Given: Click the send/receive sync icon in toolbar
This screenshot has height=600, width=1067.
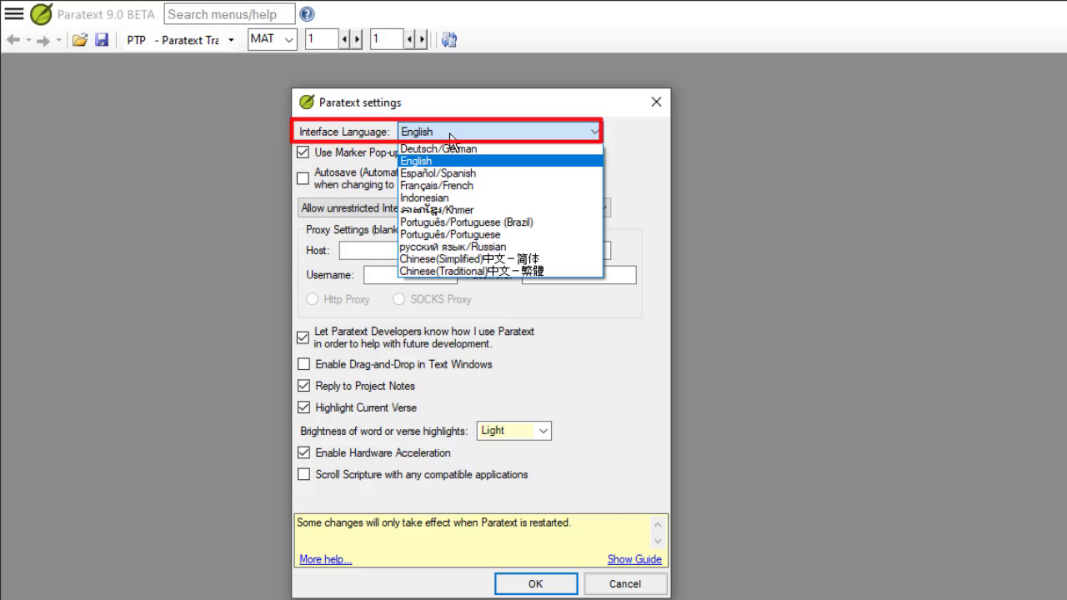Looking at the screenshot, I should (x=449, y=40).
